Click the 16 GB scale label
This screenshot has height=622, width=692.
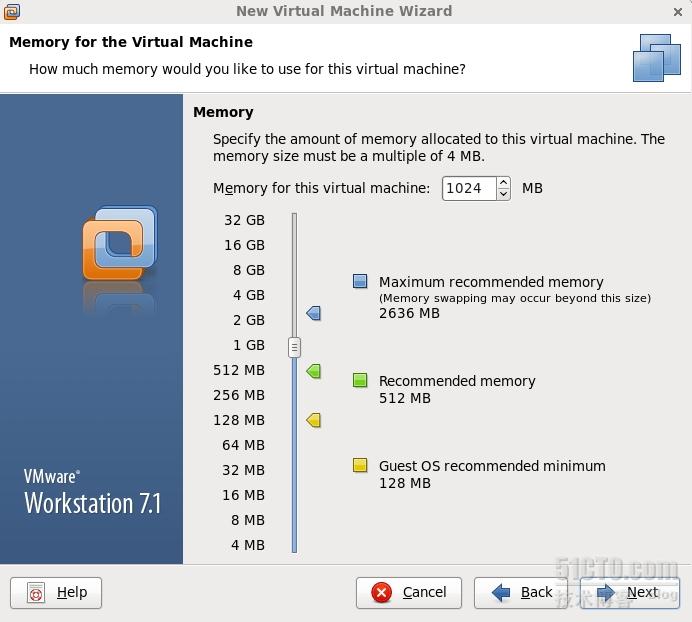(x=244, y=245)
